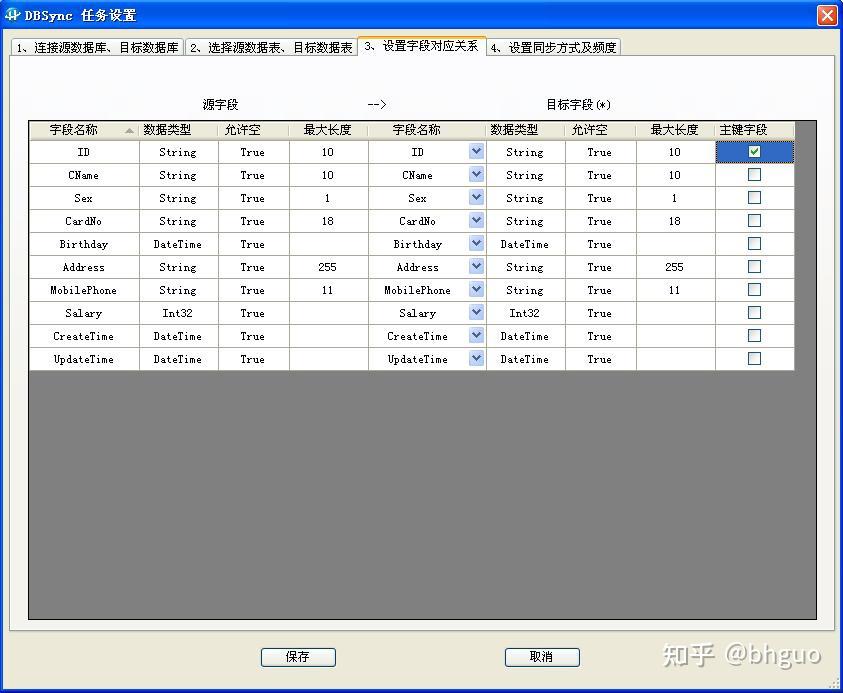Toggle the primary key checkbox for Salary
Image resolution: width=843 pixels, height=693 pixels.
click(x=753, y=313)
